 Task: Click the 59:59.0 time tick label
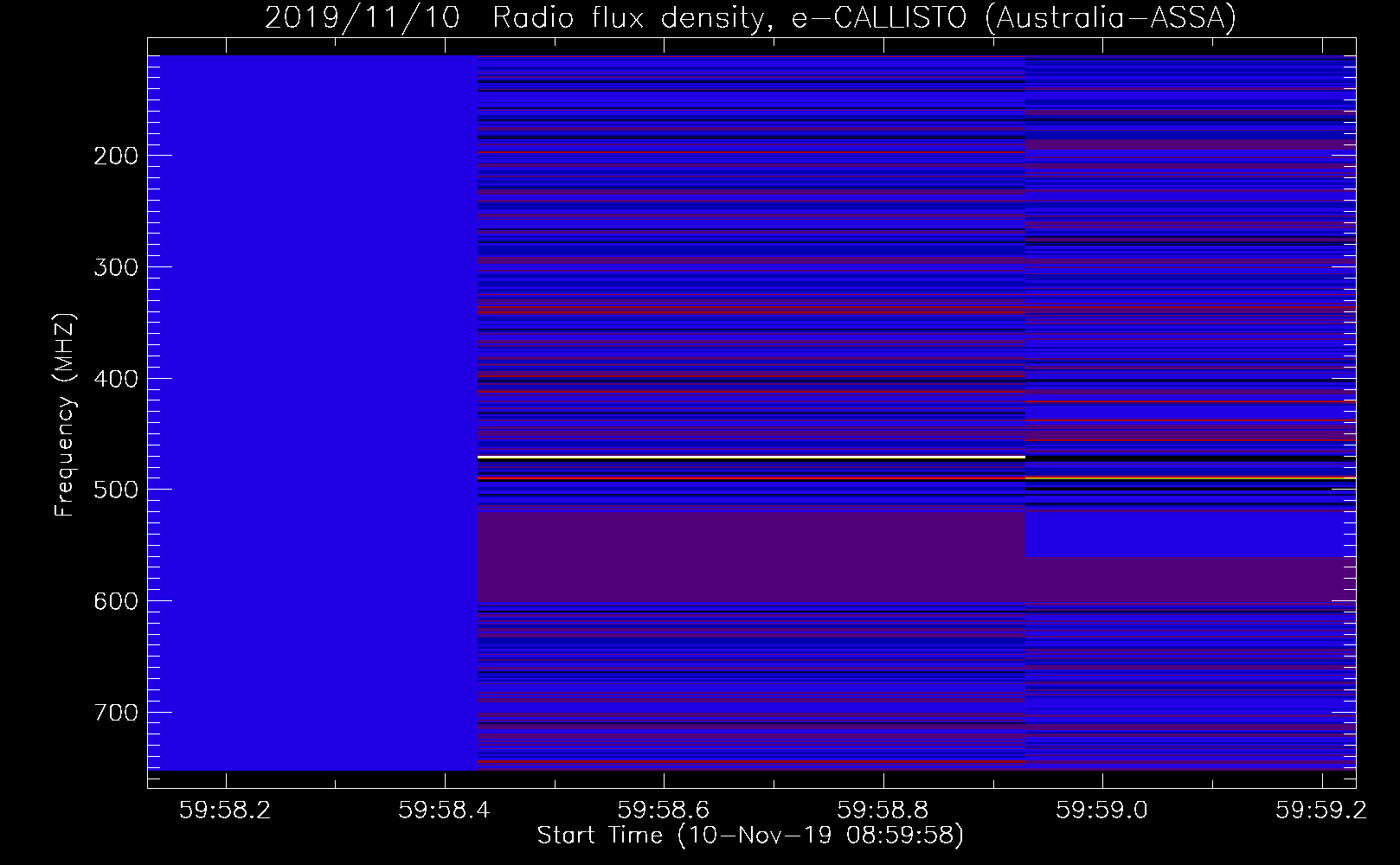coord(1102,809)
